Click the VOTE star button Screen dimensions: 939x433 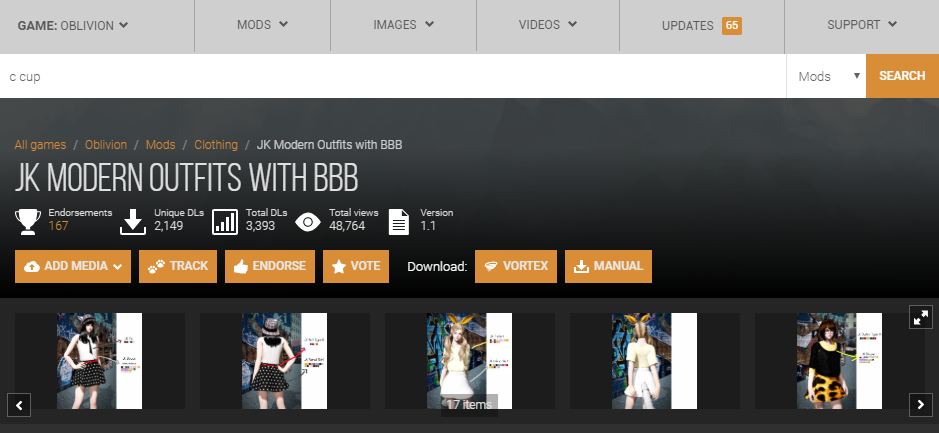point(356,267)
